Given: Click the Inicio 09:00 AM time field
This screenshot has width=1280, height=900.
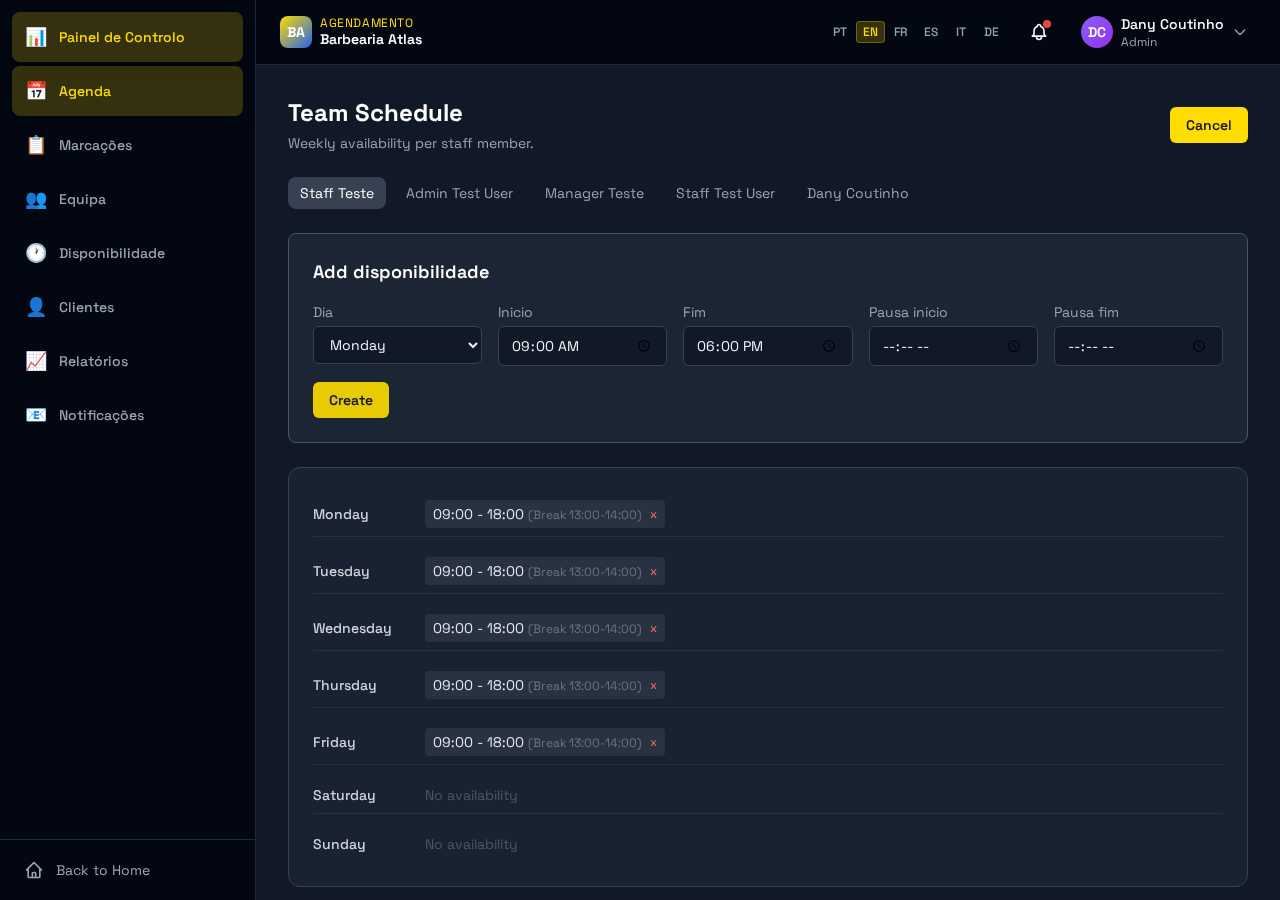Looking at the screenshot, I should coord(582,346).
